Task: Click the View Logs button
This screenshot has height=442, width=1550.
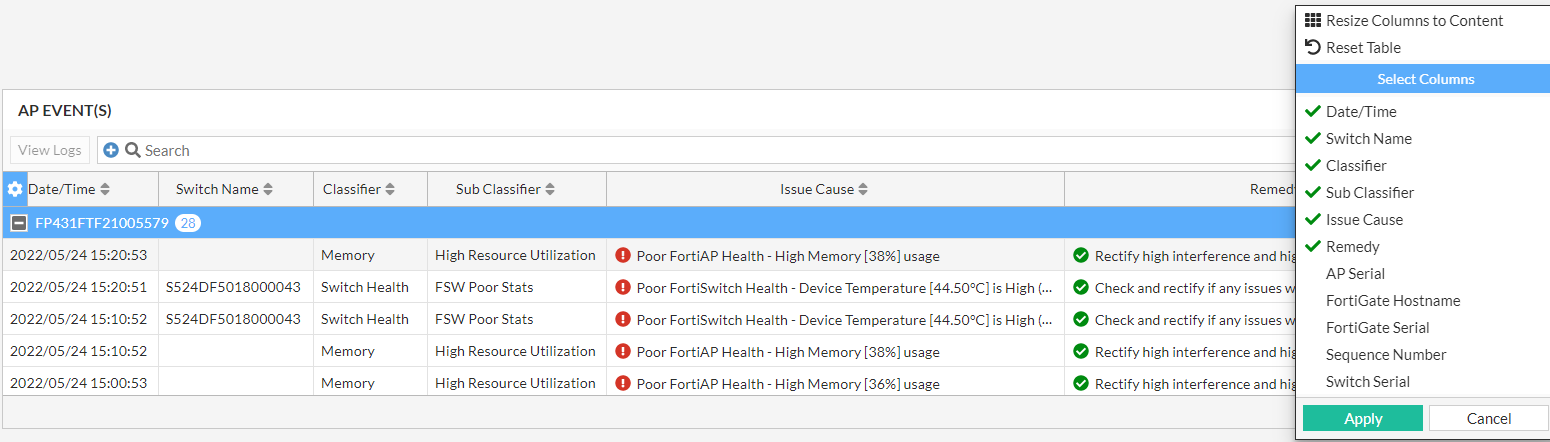Action: (x=50, y=150)
